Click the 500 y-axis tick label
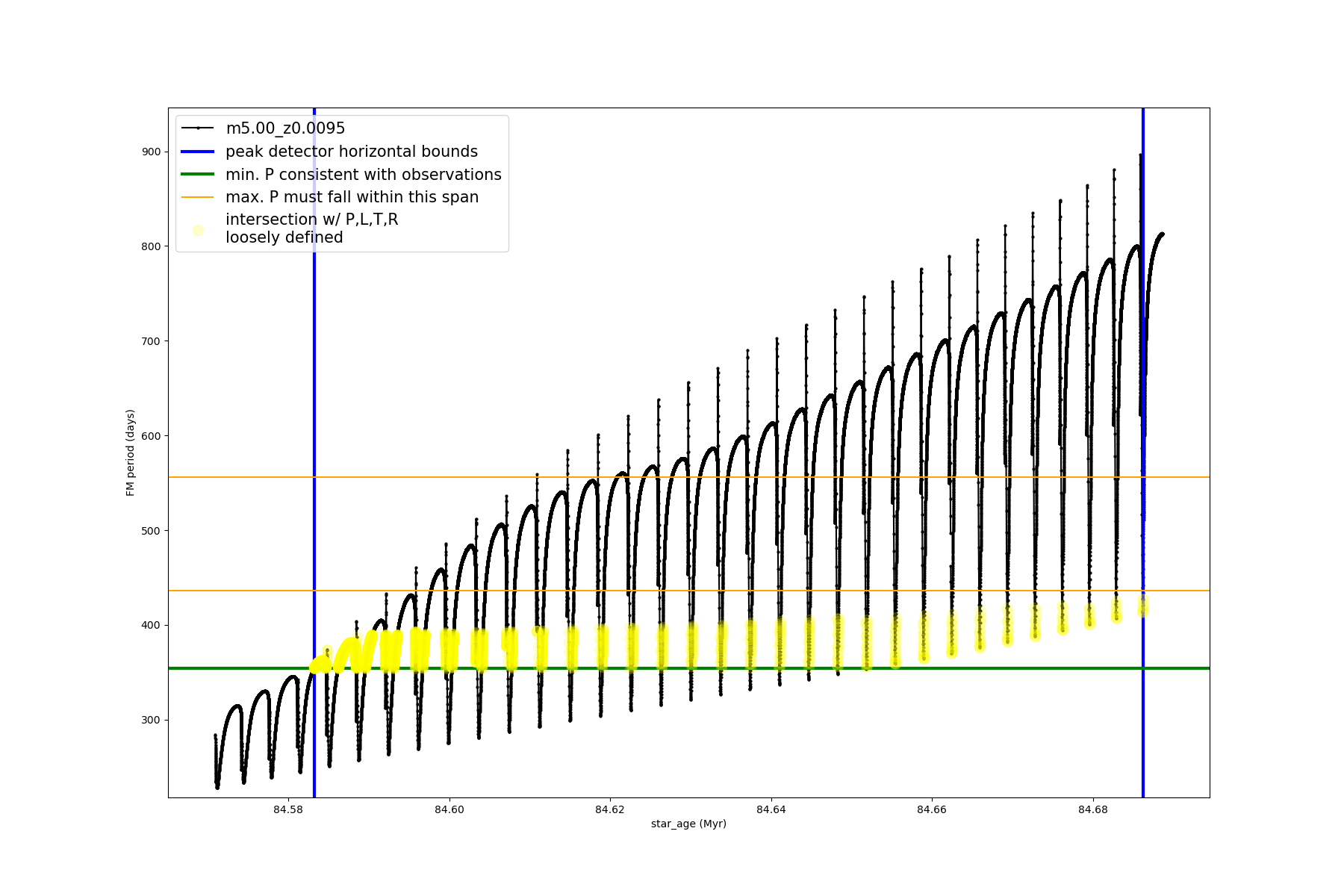The height and width of the screenshot is (896, 1344). click(x=151, y=531)
